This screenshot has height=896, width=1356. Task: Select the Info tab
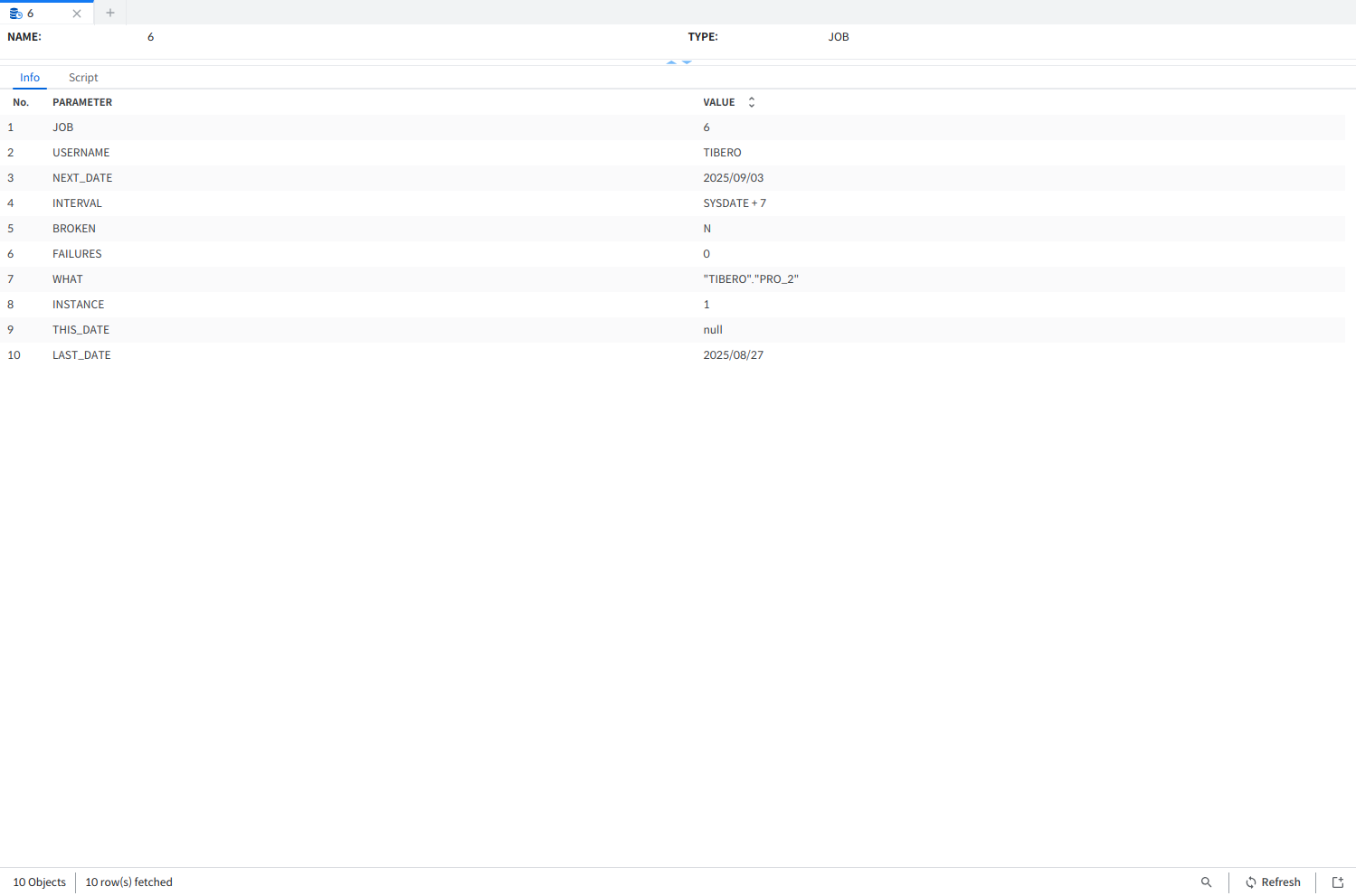click(30, 78)
